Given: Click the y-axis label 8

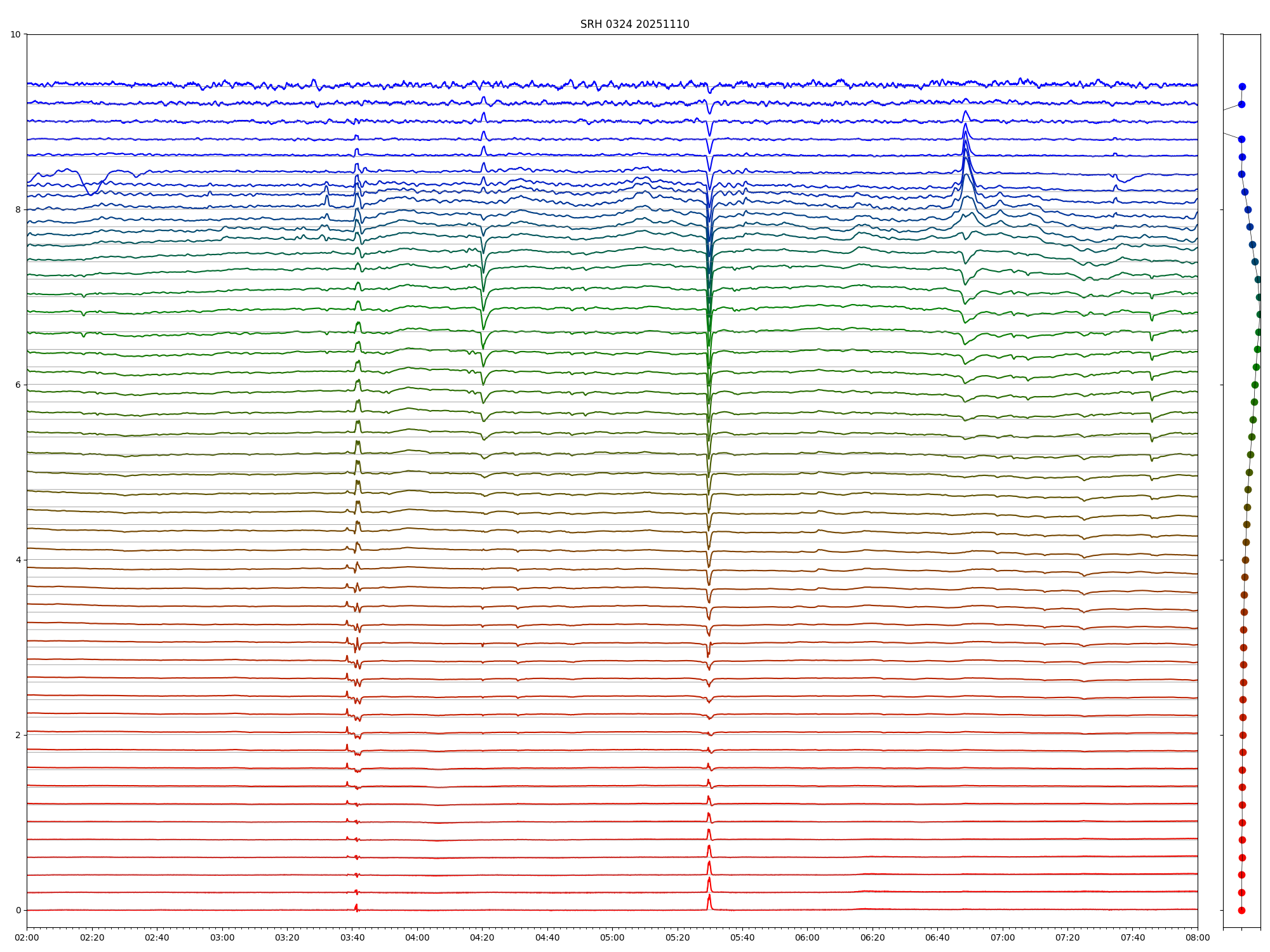Looking at the screenshot, I should (18, 209).
